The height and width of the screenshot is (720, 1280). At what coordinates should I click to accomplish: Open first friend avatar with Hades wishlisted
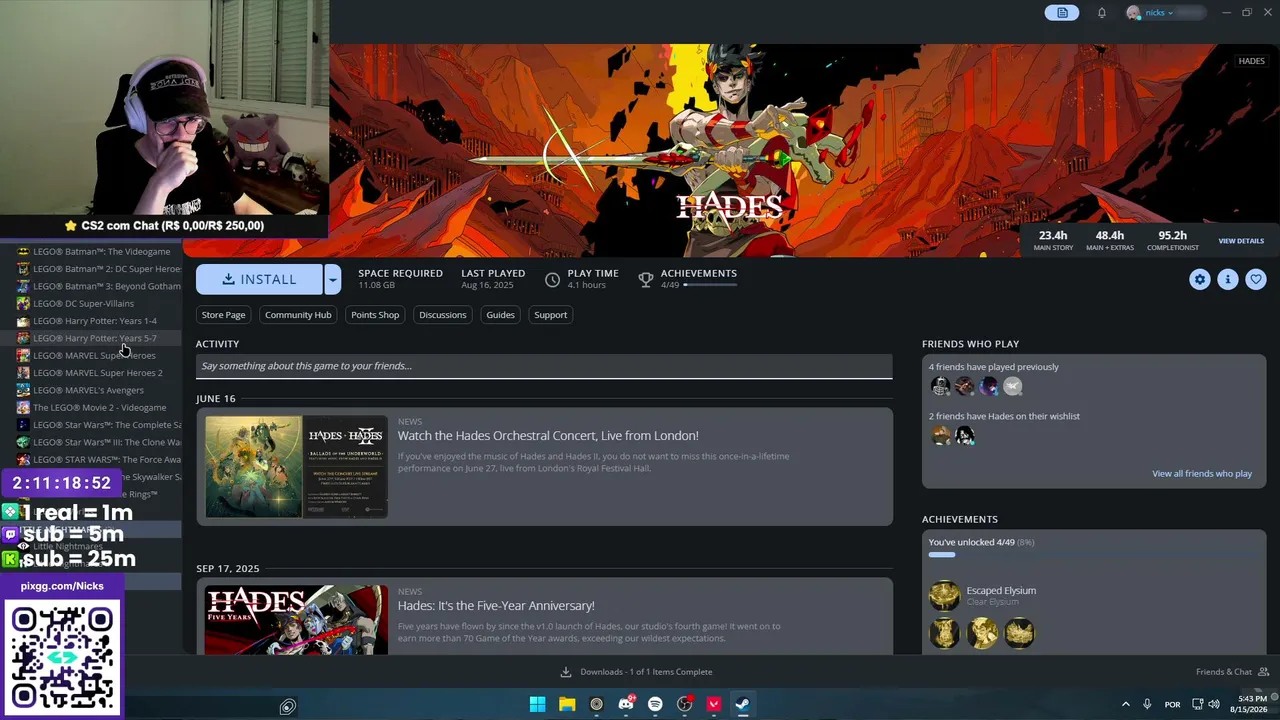tap(940, 435)
